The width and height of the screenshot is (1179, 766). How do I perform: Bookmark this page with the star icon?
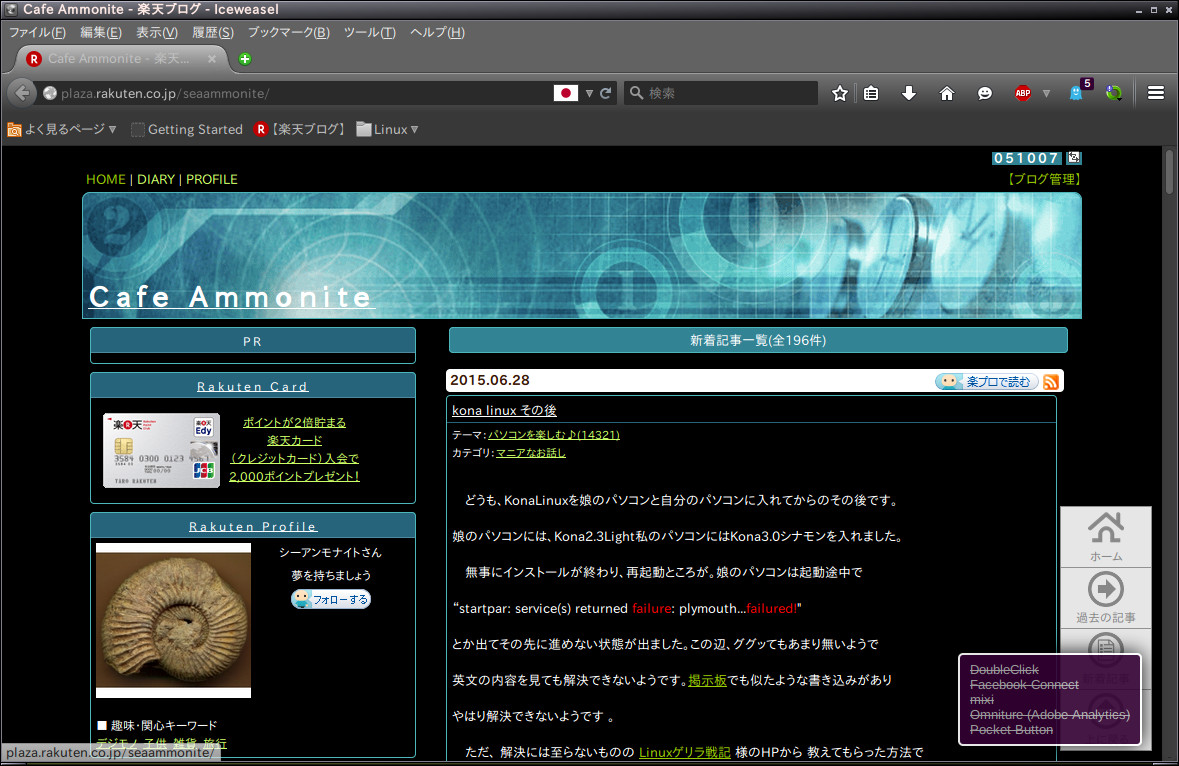tap(840, 93)
